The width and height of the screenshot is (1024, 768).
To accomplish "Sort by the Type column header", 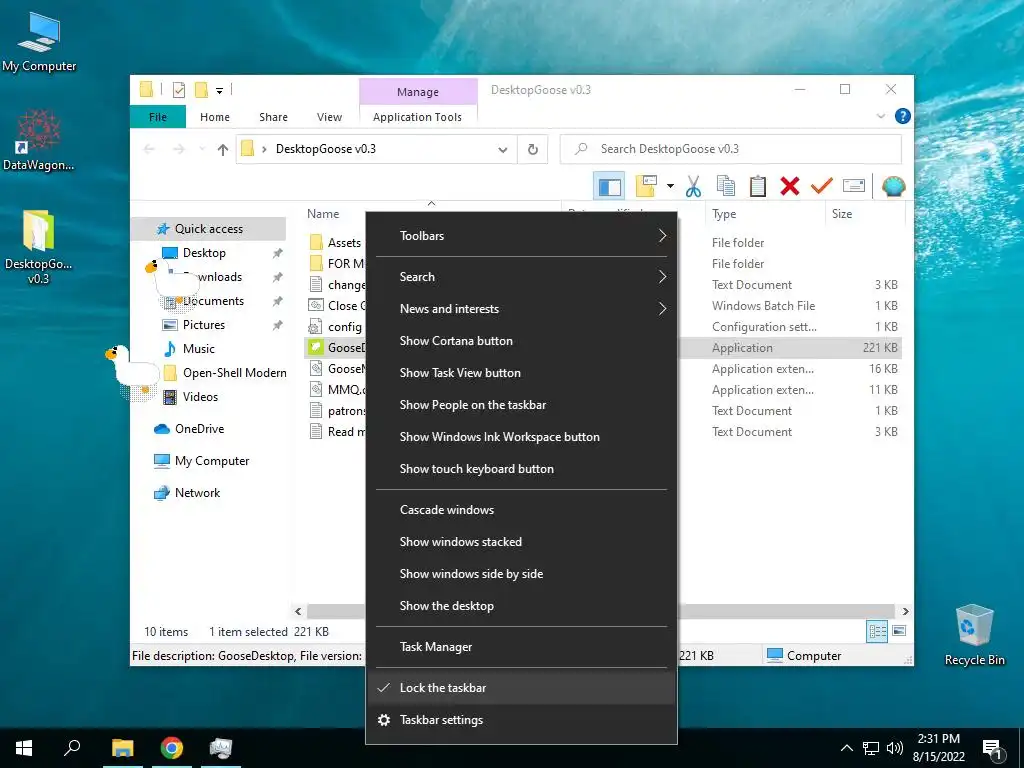I will [765, 214].
